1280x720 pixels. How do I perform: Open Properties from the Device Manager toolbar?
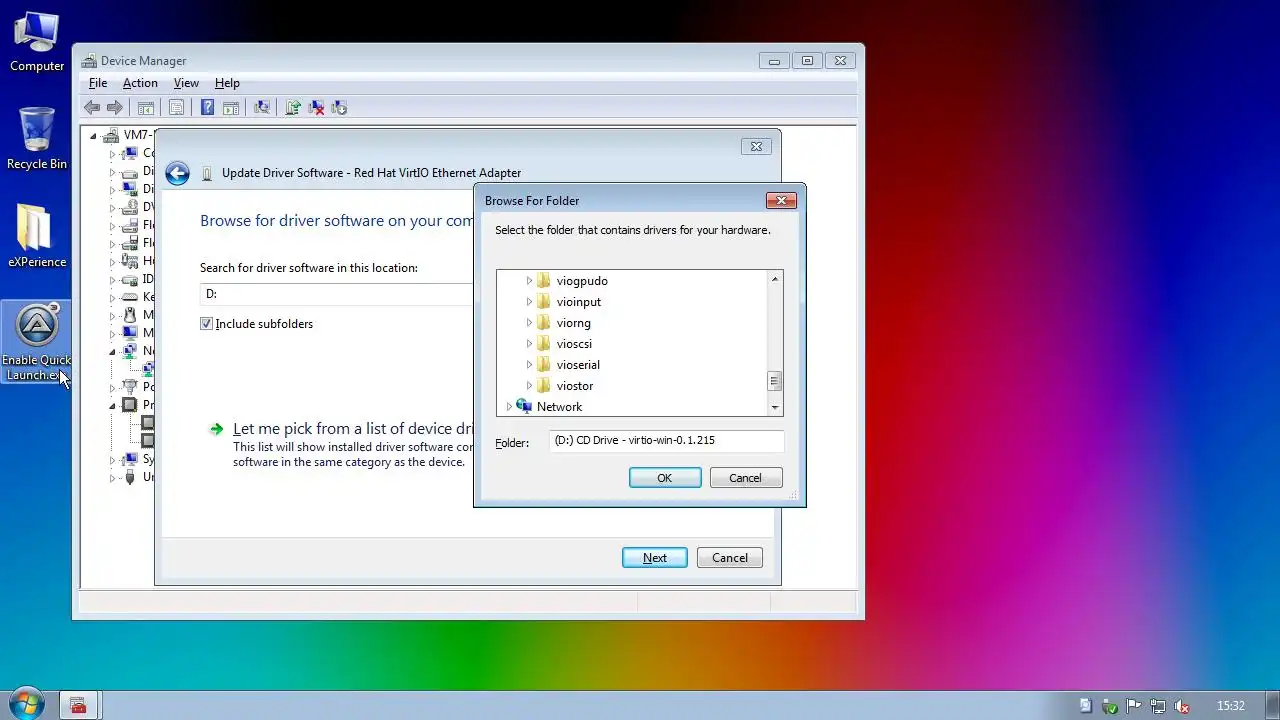pyautogui.click(x=176, y=107)
